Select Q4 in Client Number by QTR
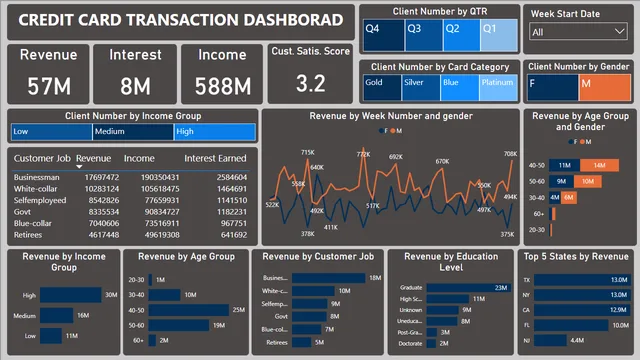The height and width of the screenshot is (360, 640). (384, 35)
